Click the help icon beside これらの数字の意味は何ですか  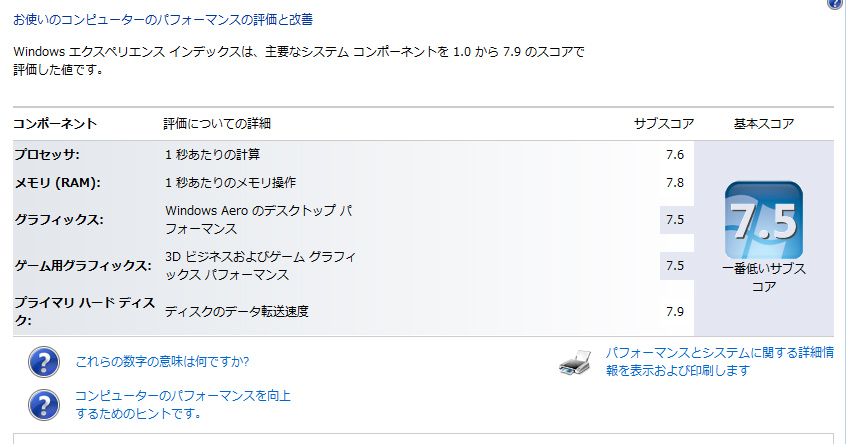(x=44, y=362)
